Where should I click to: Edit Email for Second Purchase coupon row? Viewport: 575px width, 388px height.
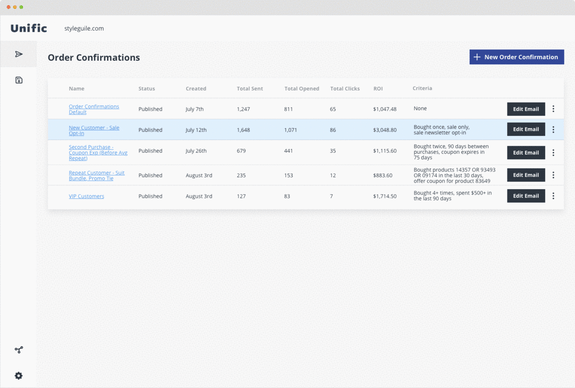pyautogui.click(x=526, y=153)
